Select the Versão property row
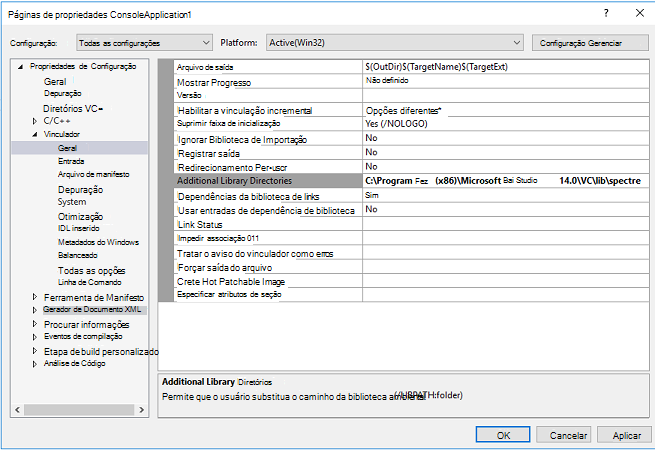 267,95
